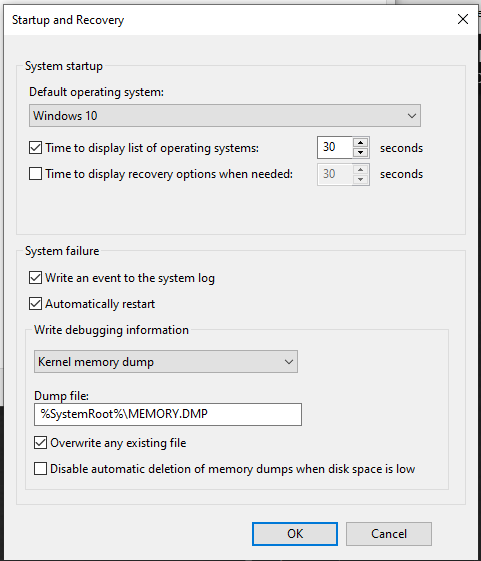Click the disabled recovery options seconds field
Image resolution: width=481 pixels, height=561 pixels.
335,174
